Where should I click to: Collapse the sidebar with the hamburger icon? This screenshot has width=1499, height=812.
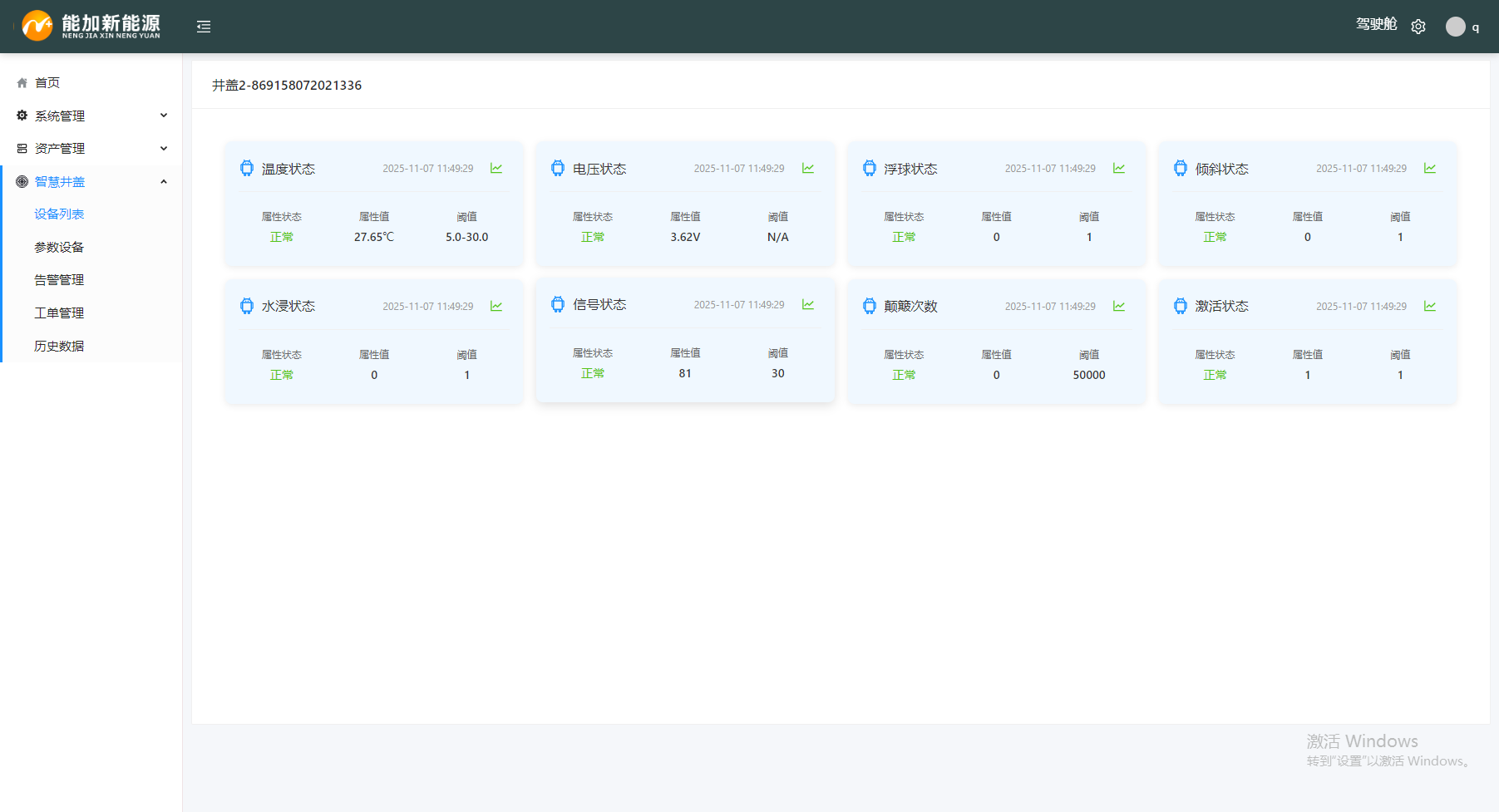204,27
